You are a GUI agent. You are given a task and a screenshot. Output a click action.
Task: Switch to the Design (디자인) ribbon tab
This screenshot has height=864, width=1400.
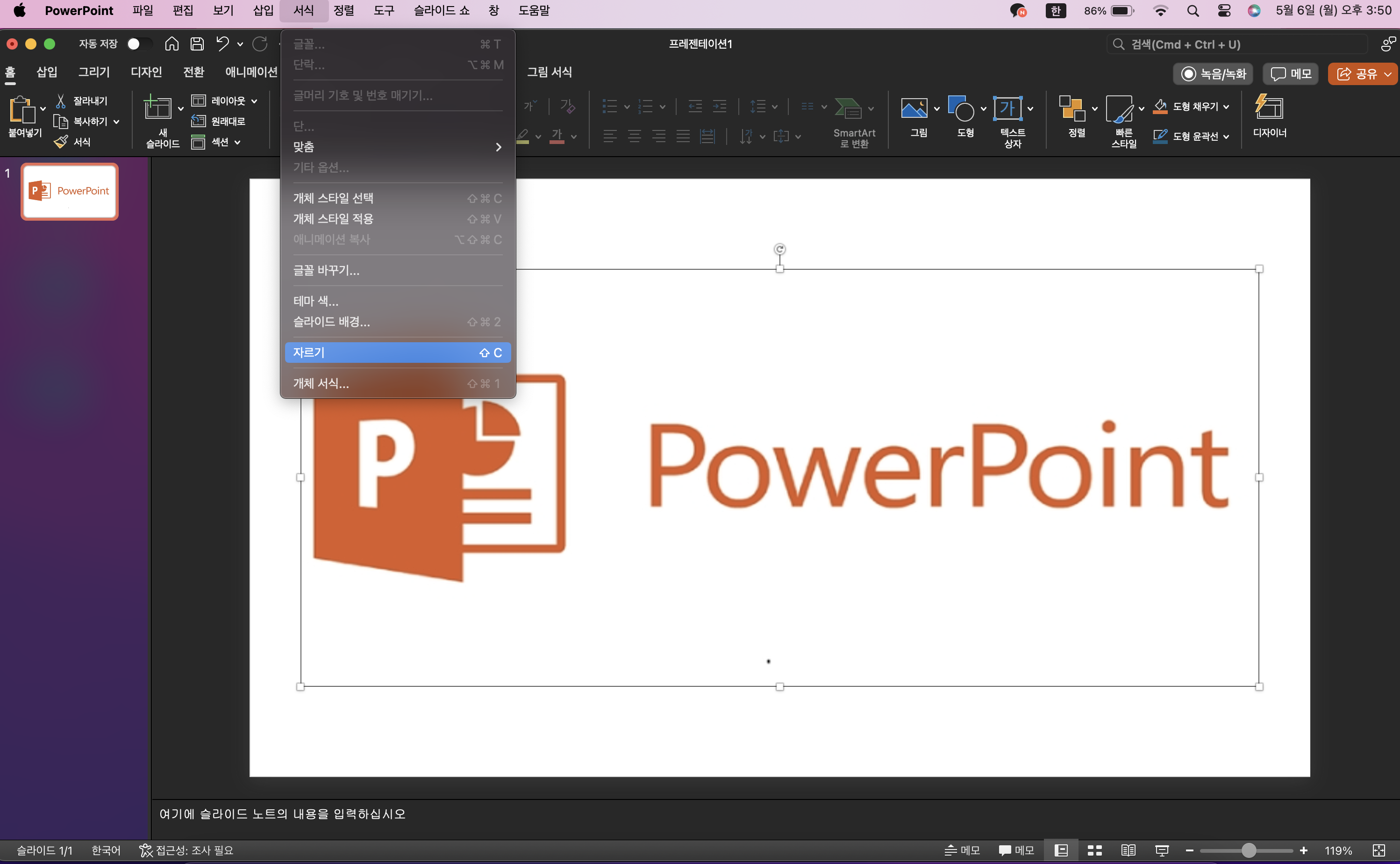146,72
